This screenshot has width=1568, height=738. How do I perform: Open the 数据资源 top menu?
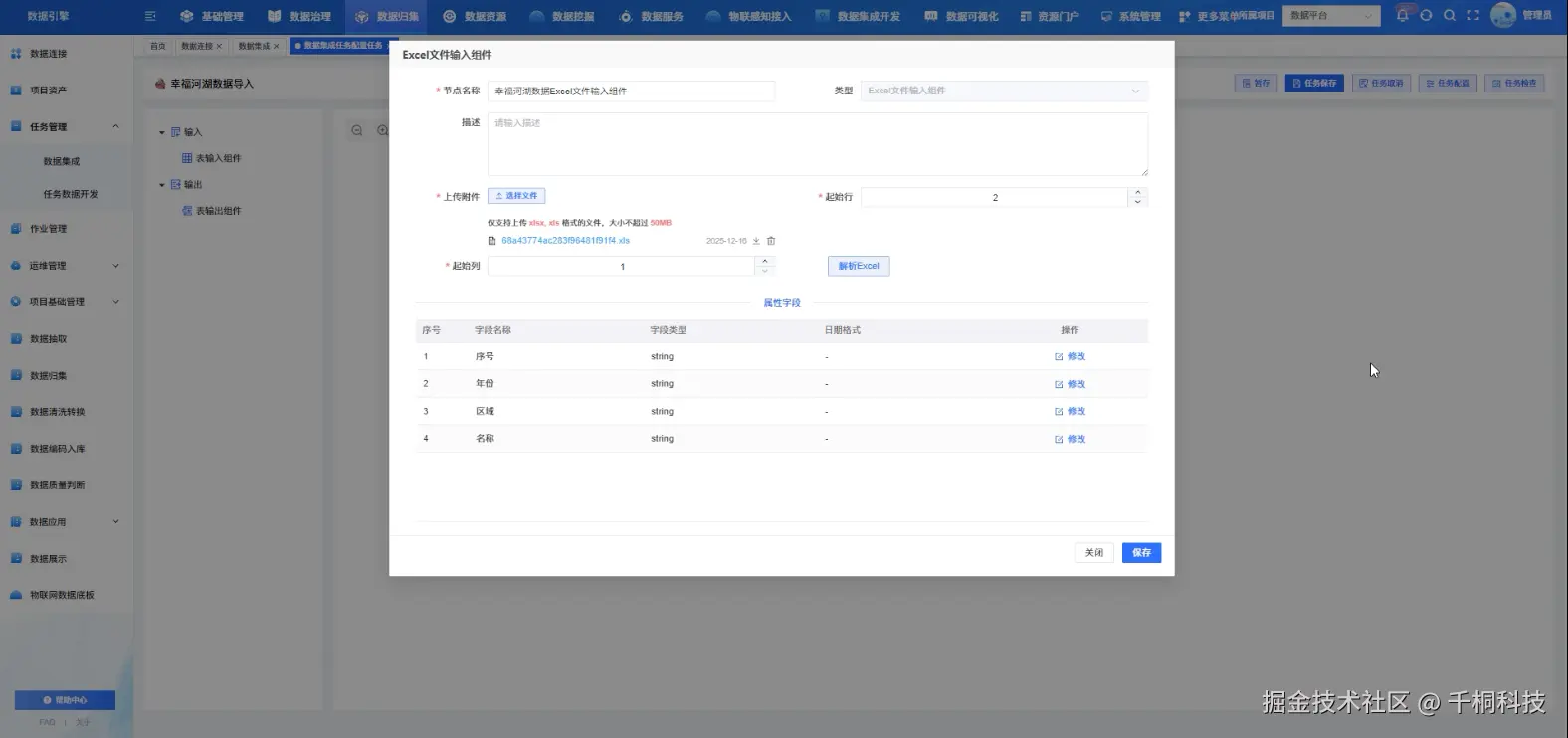[x=475, y=16]
